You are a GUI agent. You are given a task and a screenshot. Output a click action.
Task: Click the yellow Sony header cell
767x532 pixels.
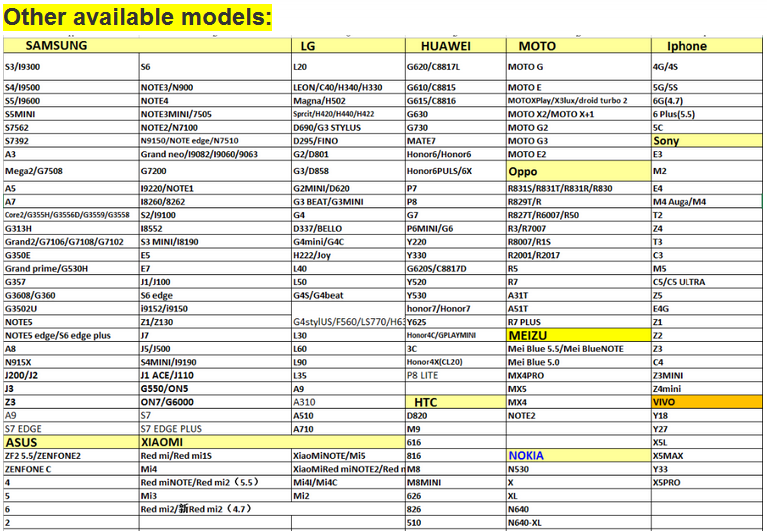(707, 141)
